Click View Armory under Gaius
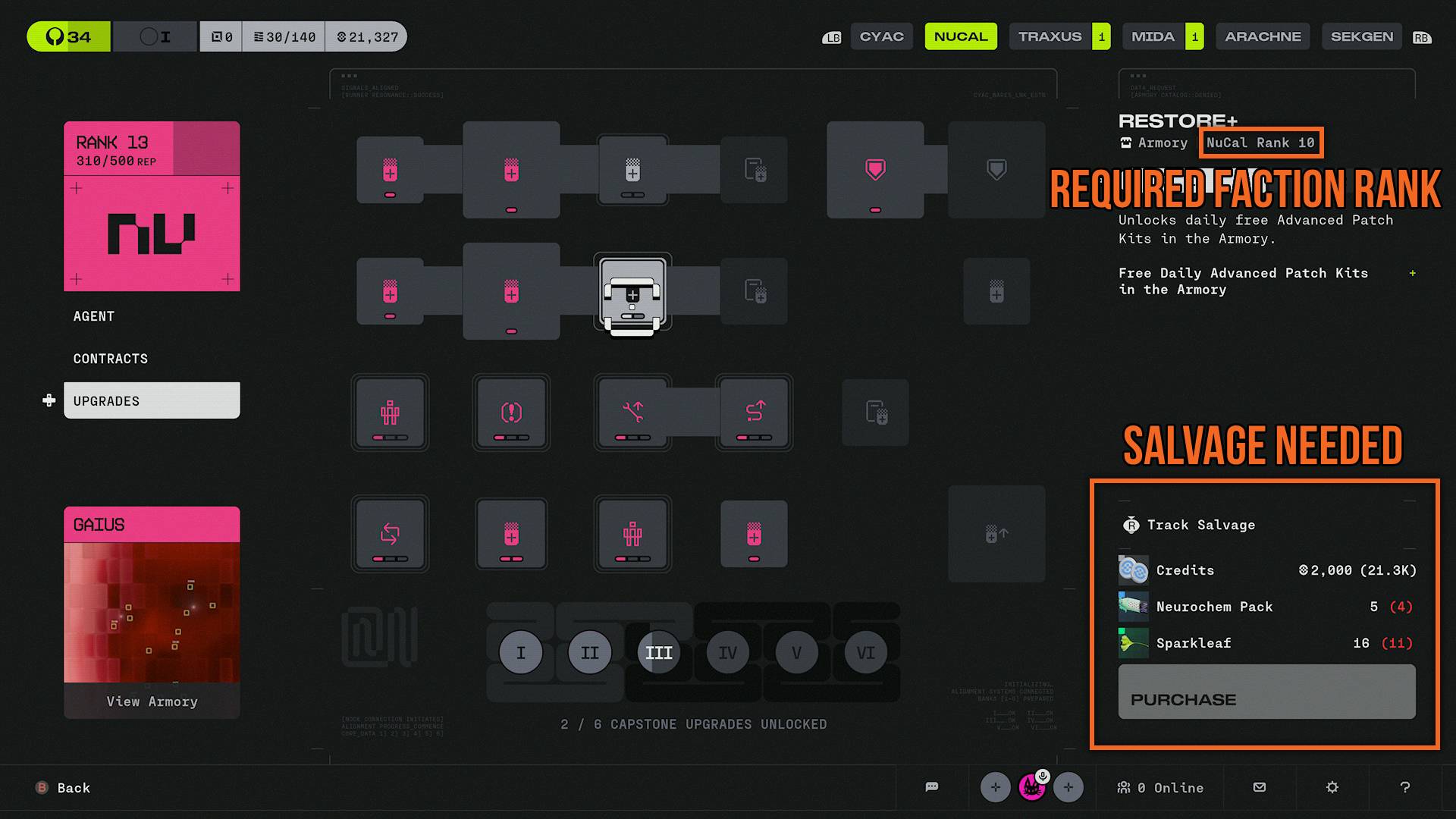 [x=152, y=701]
